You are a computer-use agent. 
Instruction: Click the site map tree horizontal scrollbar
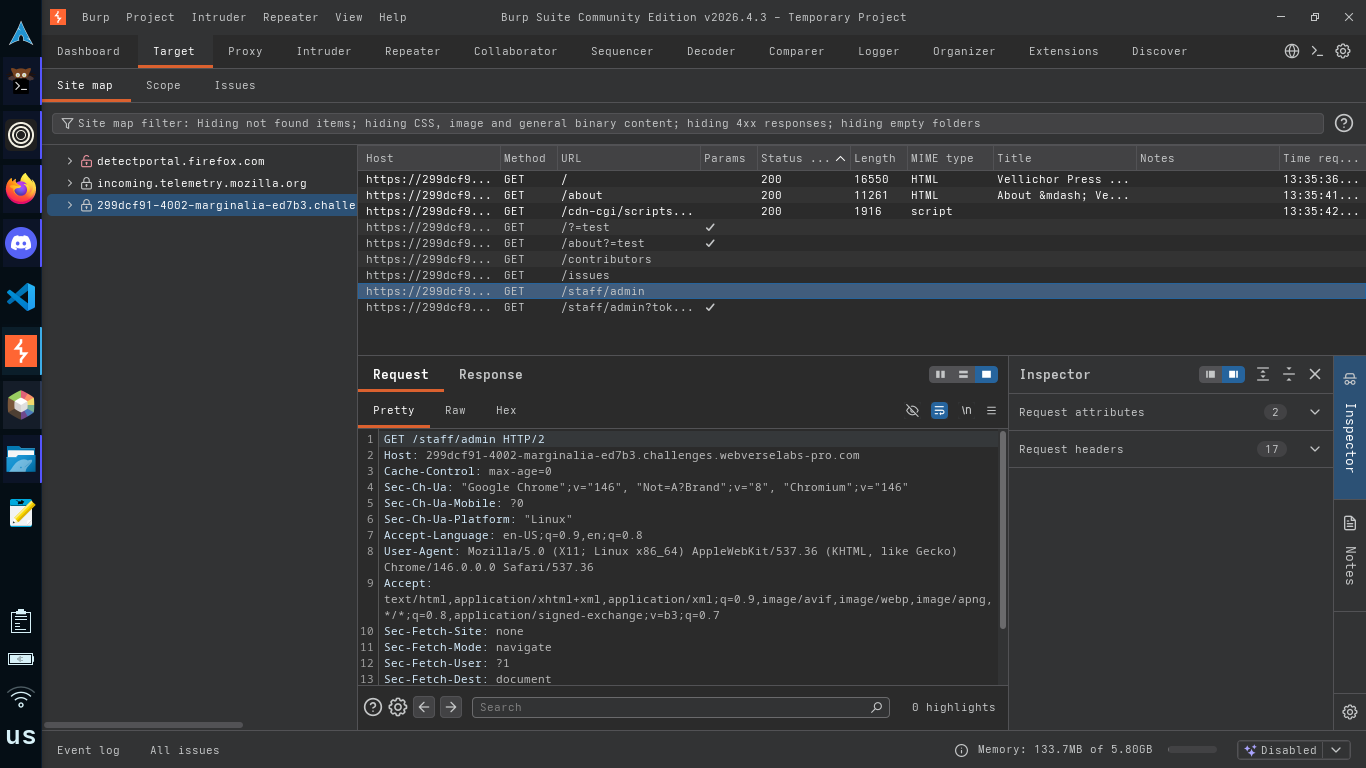point(144,725)
